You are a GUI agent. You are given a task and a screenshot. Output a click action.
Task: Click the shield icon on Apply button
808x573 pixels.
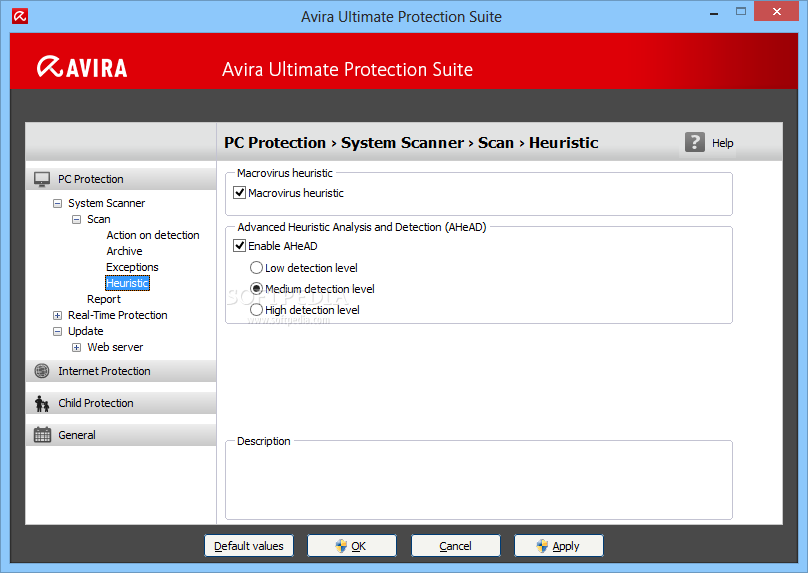[x=542, y=546]
